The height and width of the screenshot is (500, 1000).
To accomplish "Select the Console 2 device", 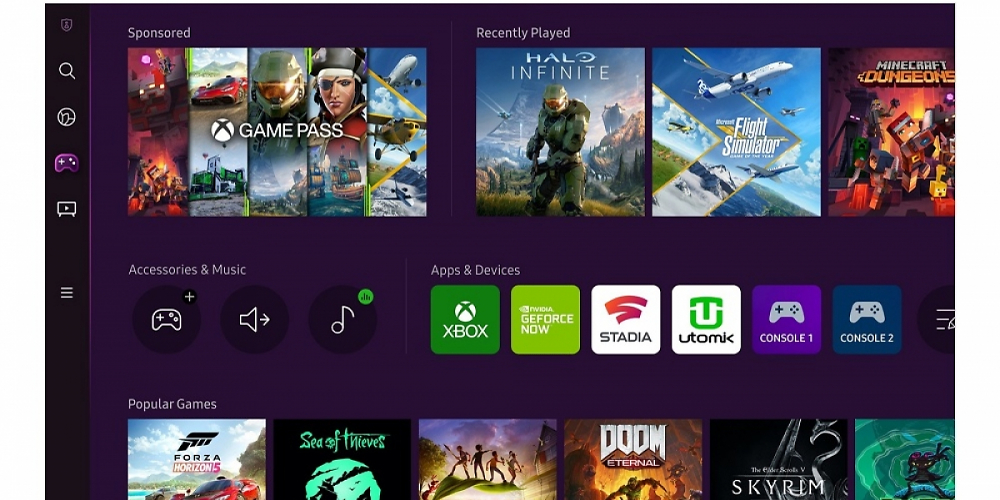I will (x=867, y=320).
